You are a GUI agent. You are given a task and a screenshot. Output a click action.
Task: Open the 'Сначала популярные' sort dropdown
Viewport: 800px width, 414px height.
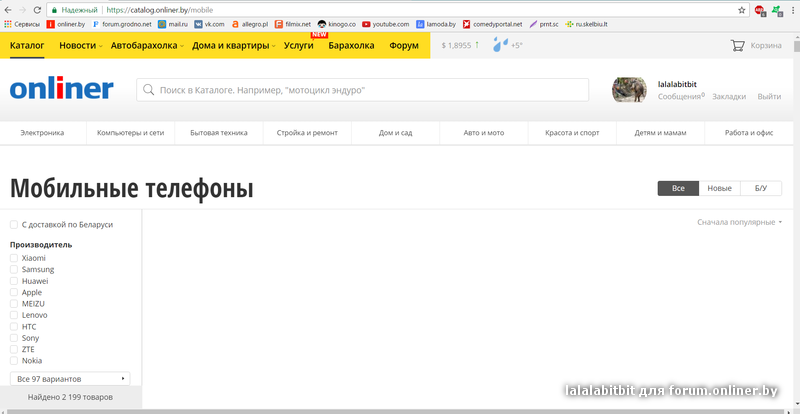point(739,222)
